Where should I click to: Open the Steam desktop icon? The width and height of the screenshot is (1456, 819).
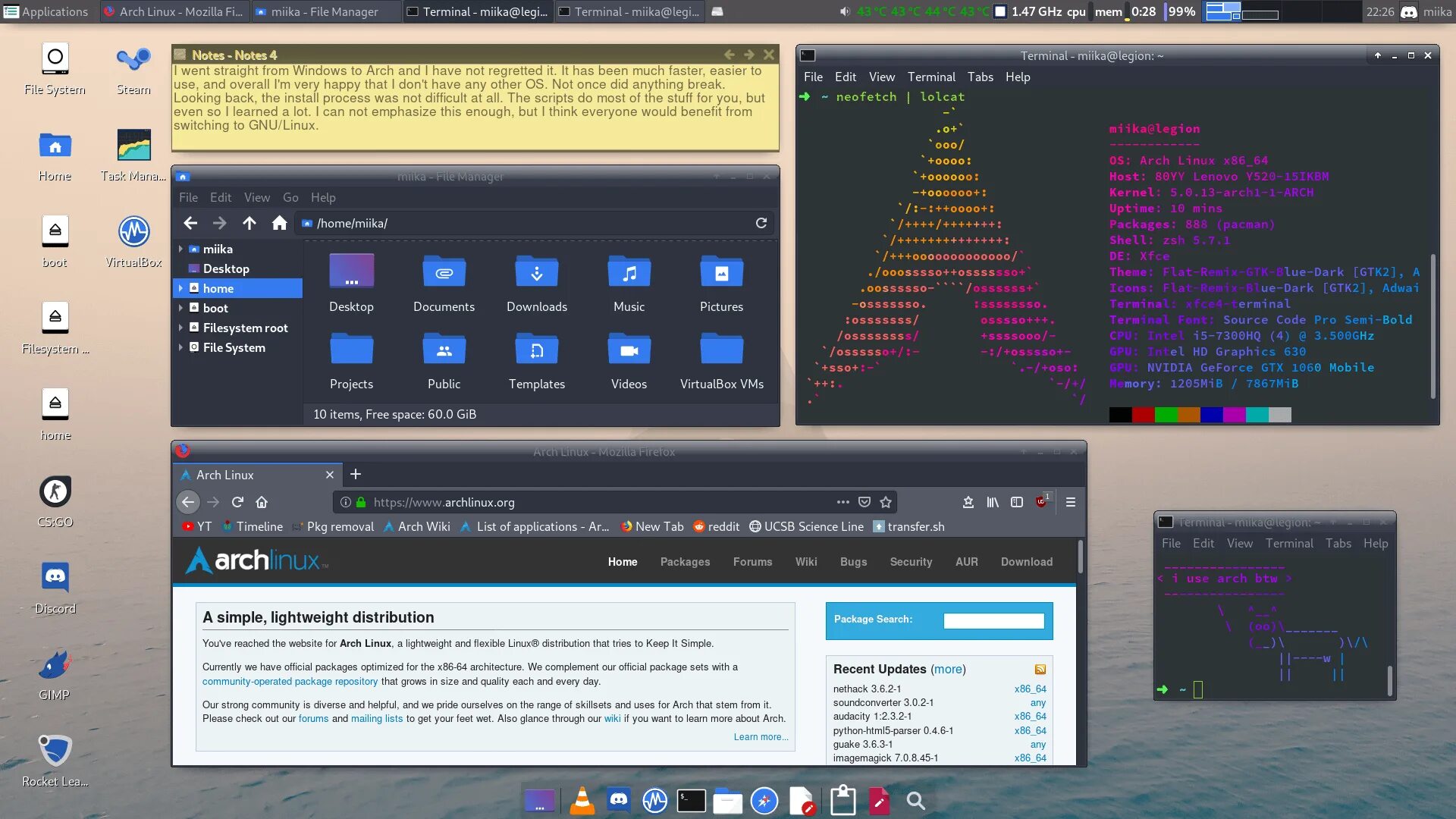pos(133,68)
